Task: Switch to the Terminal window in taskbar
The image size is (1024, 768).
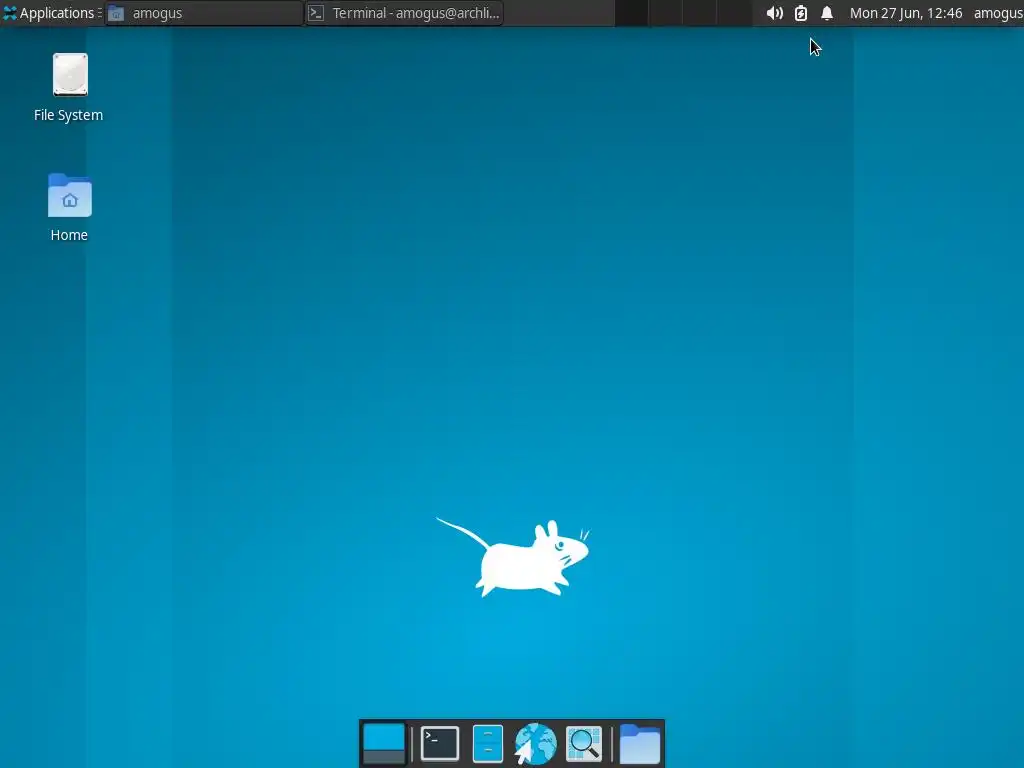Action: (404, 13)
